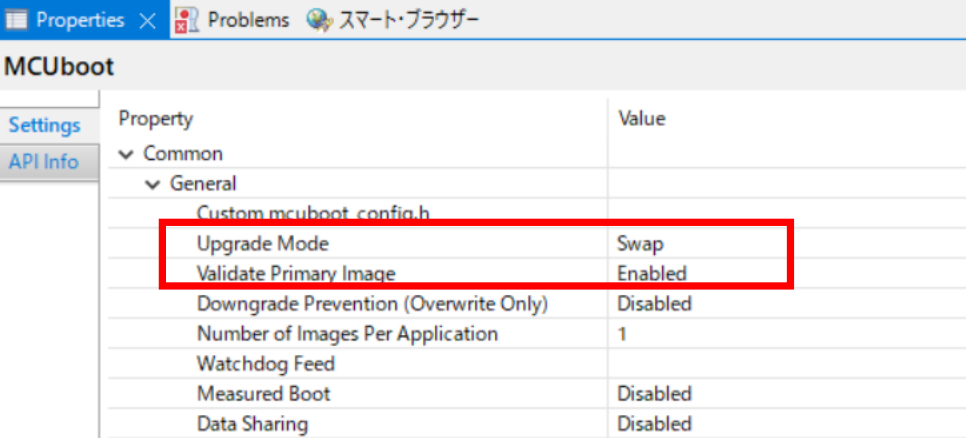The image size is (980, 443).
Task: Select the Common tree row label
Action: coord(182,154)
